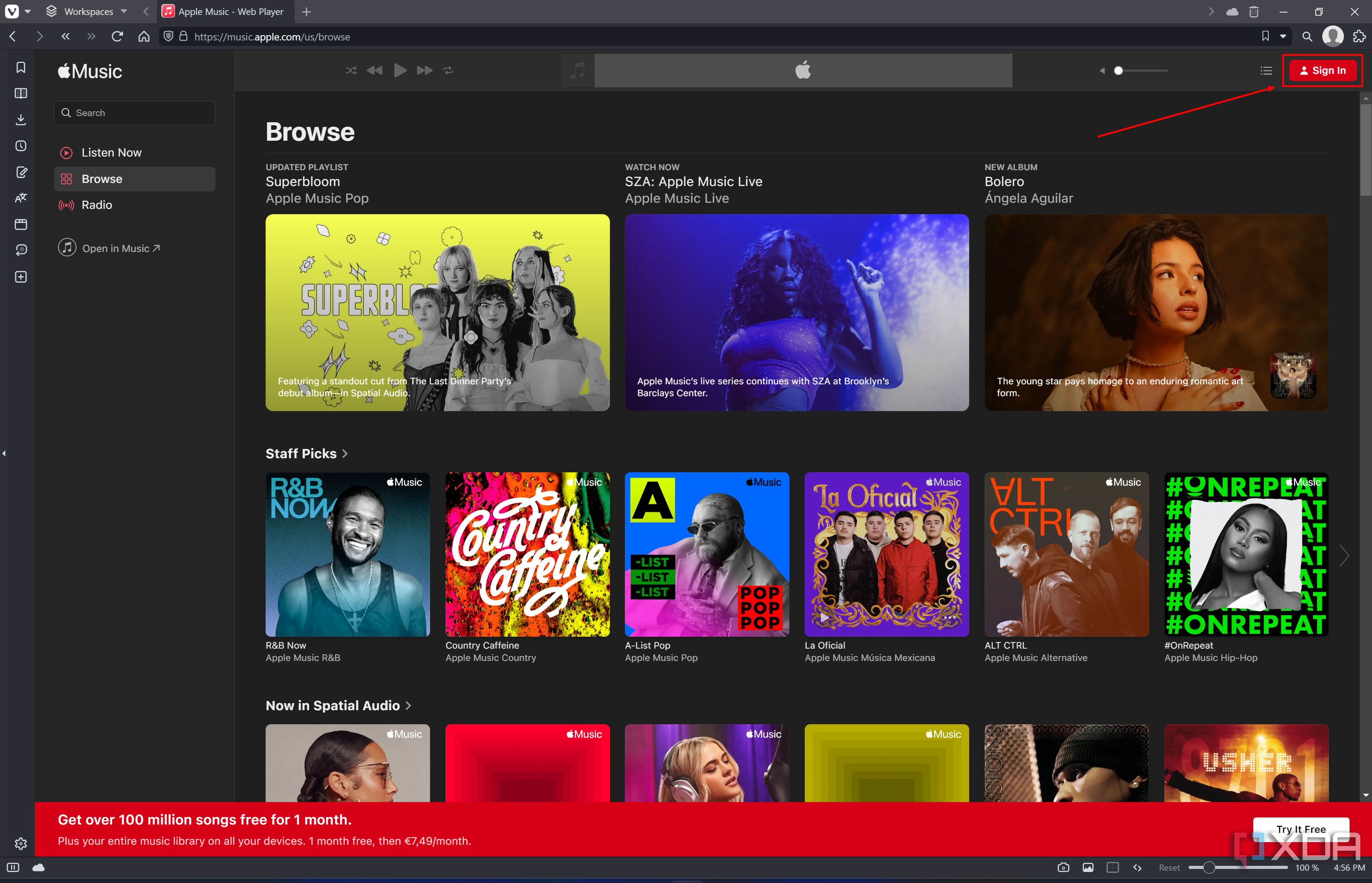The height and width of the screenshot is (883, 1372).
Task: Click the Superbloom playlist image
Action: pos(437,312)
